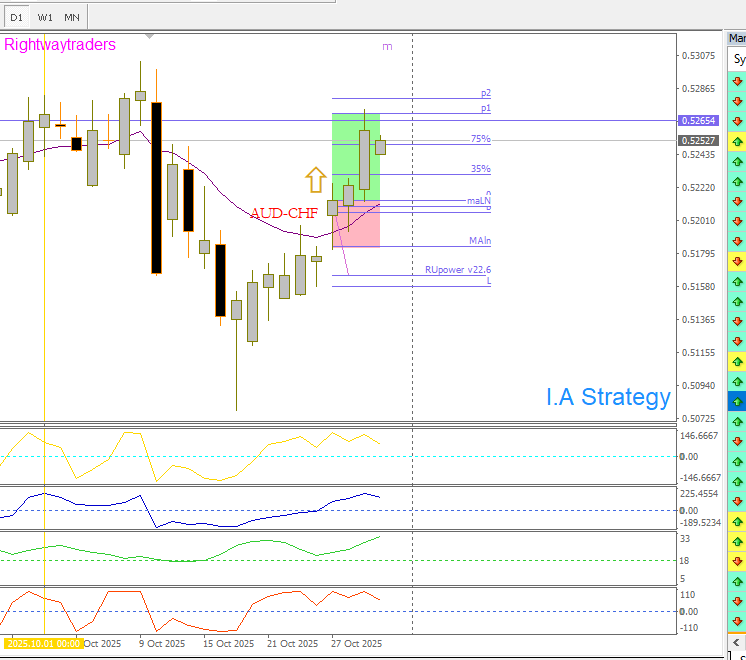
Task: Click the grey chart shift triangle marker
Action: (150, 36)
